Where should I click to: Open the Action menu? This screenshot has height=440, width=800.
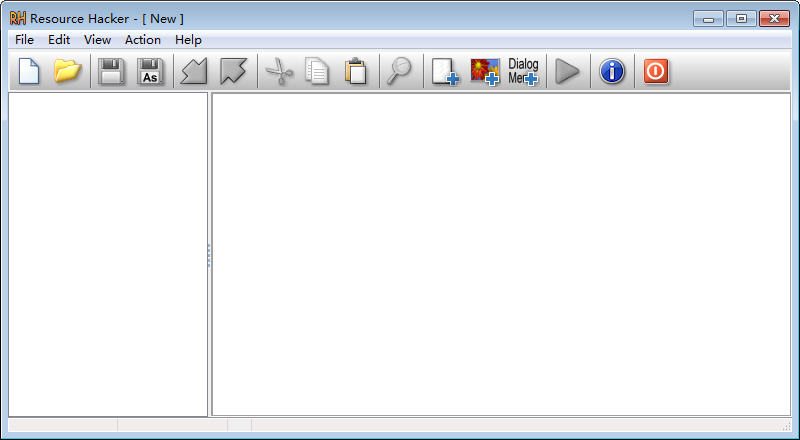coord(143,40)
